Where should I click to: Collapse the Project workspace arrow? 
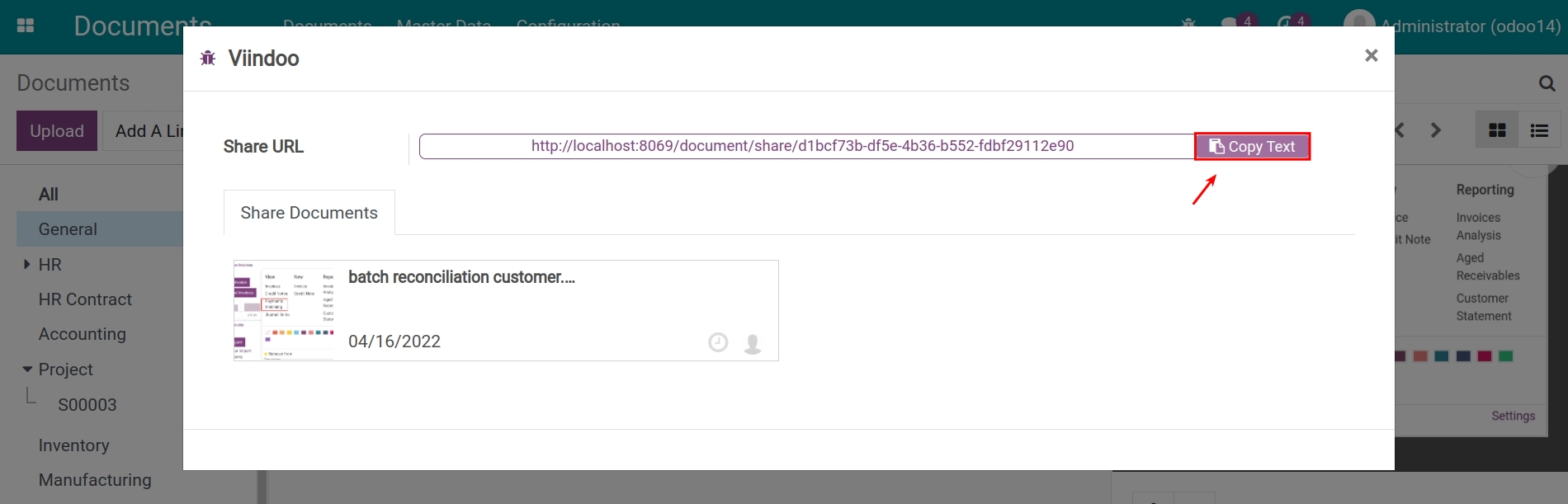coord(27,369)
